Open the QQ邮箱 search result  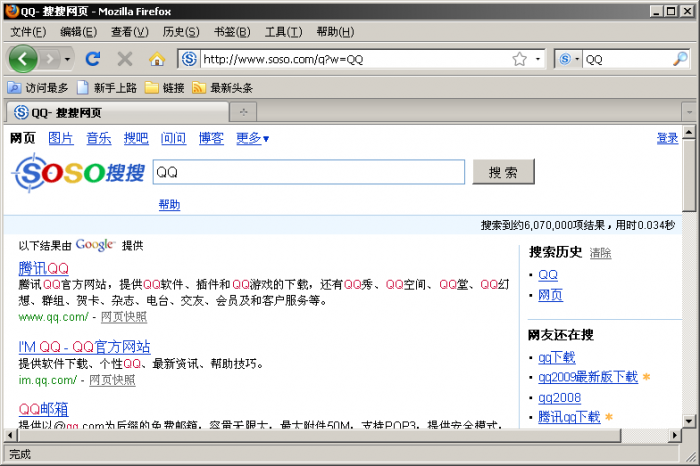[x=43, y=409]
